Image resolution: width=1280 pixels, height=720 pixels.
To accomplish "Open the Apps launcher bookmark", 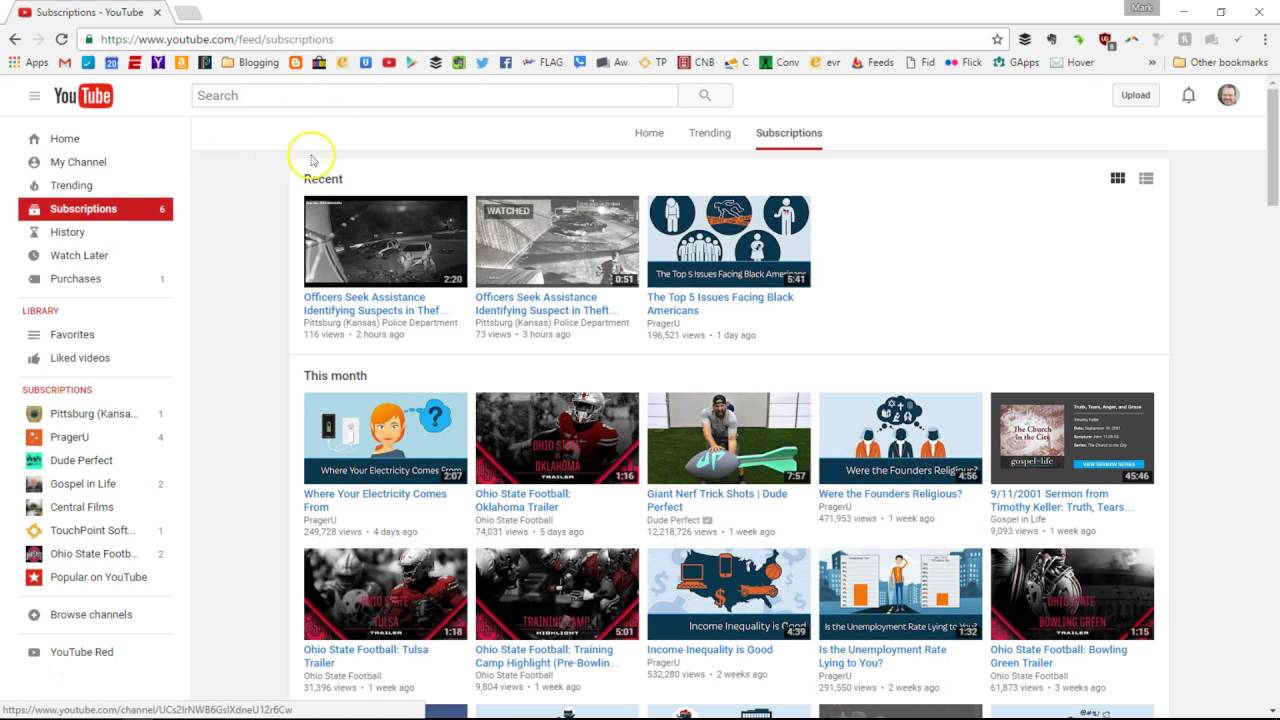I will click(28, 62).
